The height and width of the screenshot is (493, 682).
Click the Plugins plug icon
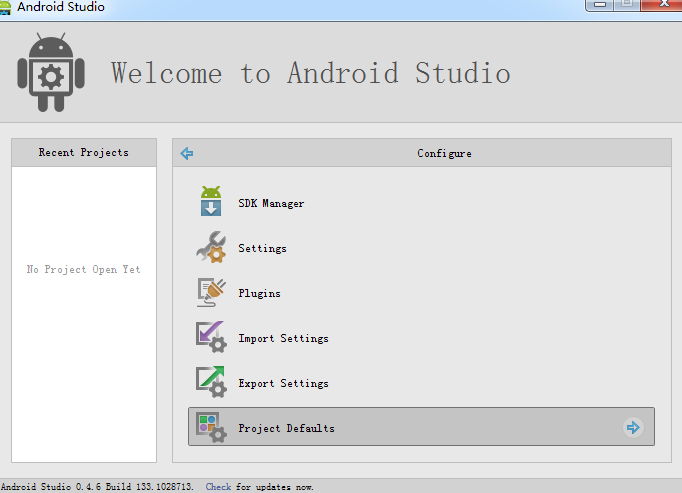211,292
